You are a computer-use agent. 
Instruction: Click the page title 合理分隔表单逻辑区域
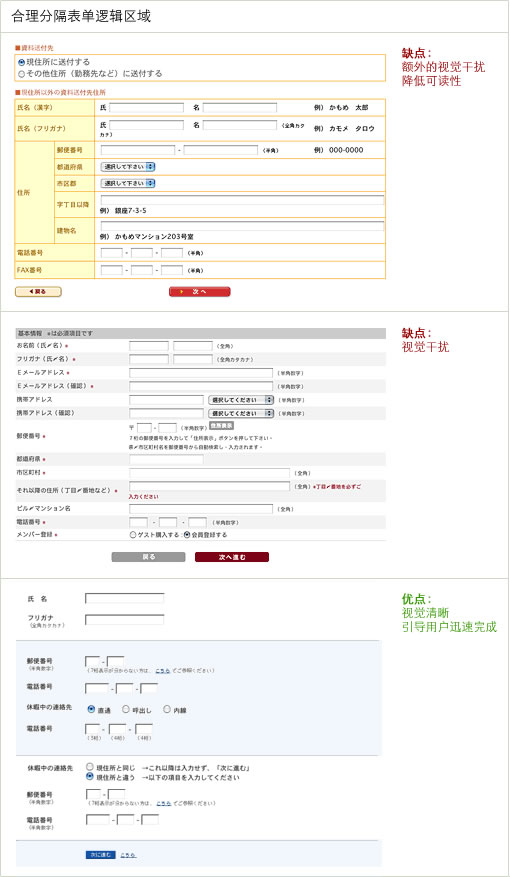click(x=81, y=16)
